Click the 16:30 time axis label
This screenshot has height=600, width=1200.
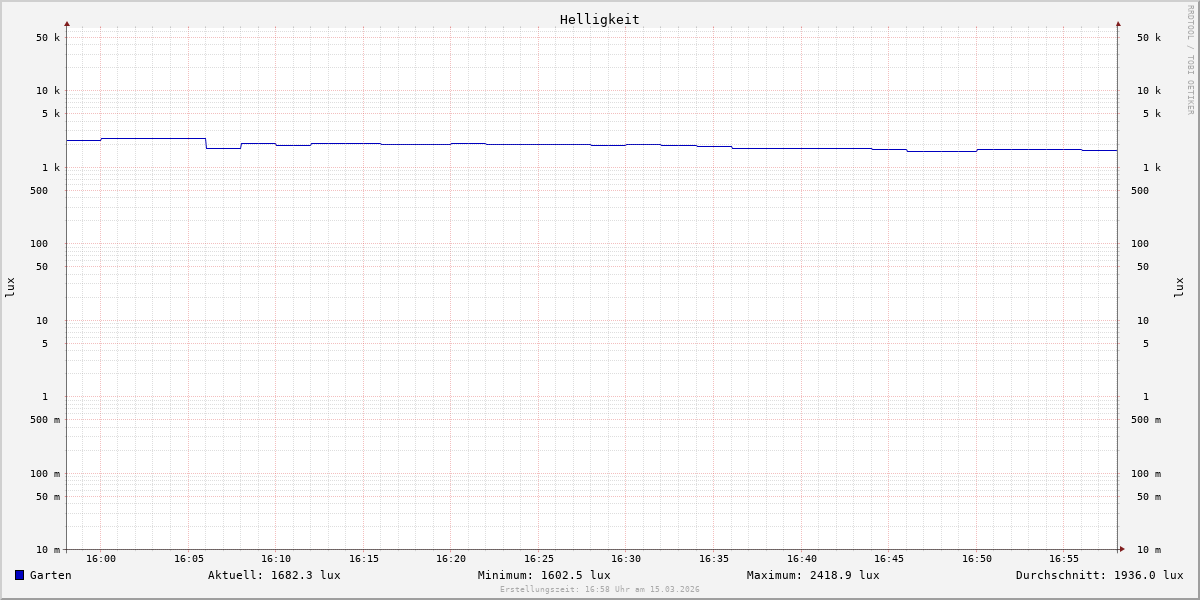click(x=626, y=559)
